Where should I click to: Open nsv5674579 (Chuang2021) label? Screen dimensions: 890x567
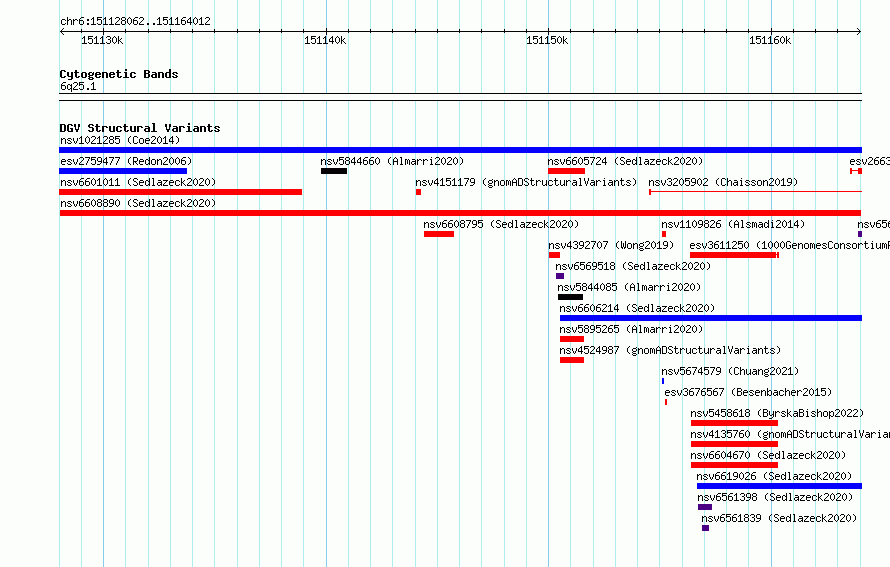click(x=730, y=371)
